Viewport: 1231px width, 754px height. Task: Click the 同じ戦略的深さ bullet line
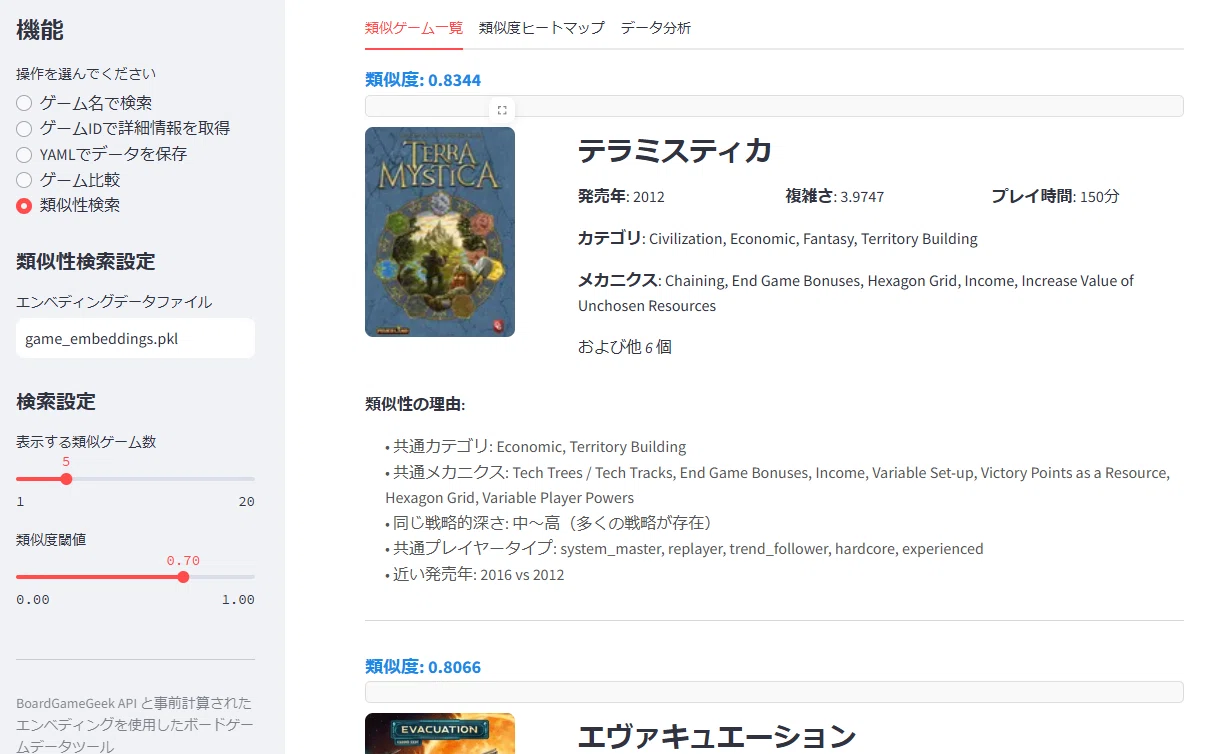pos(551,523)
